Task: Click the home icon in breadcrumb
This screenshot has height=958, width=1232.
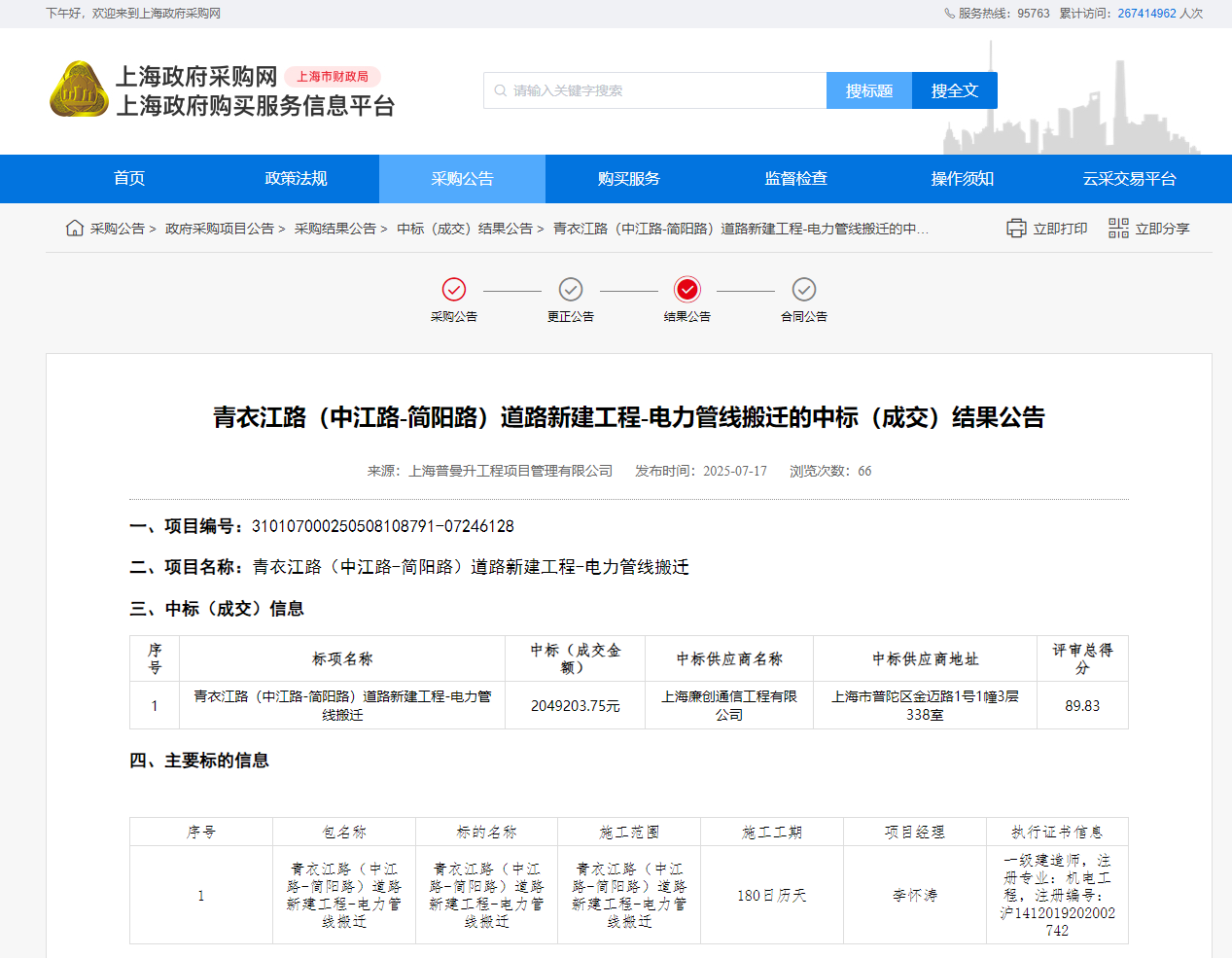Action: [x=74, y=229]
